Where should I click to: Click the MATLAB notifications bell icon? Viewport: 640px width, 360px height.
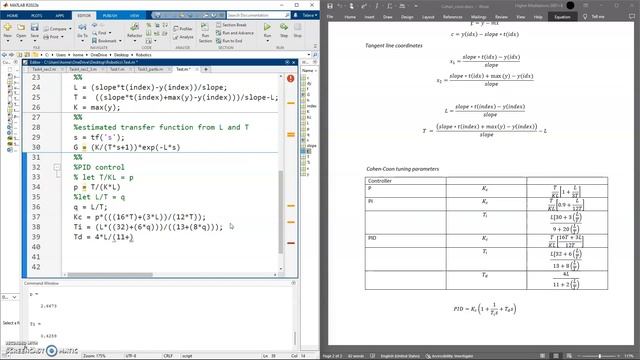(296, 15)
